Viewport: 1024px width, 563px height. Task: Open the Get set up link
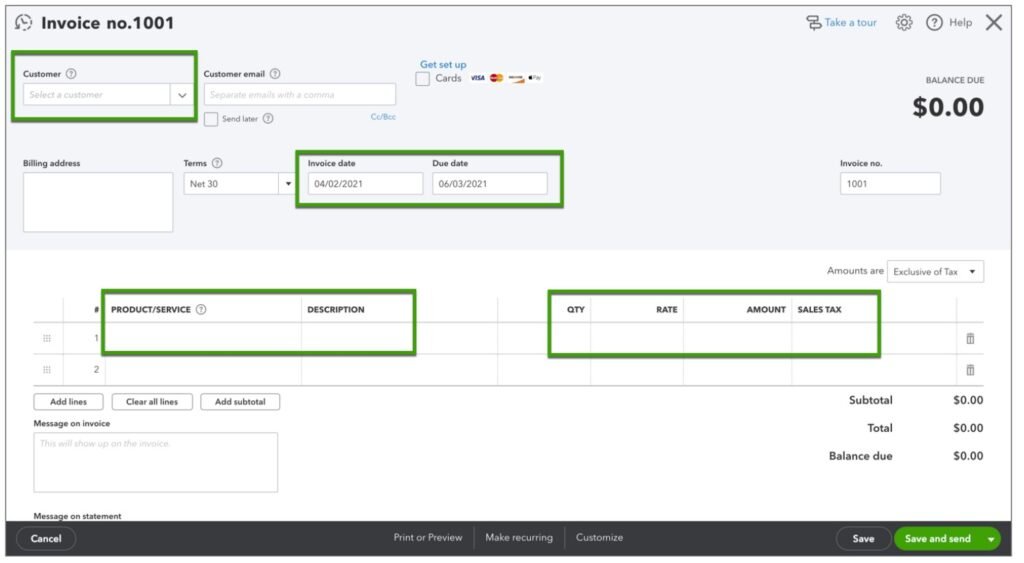[x=443, y=65]
